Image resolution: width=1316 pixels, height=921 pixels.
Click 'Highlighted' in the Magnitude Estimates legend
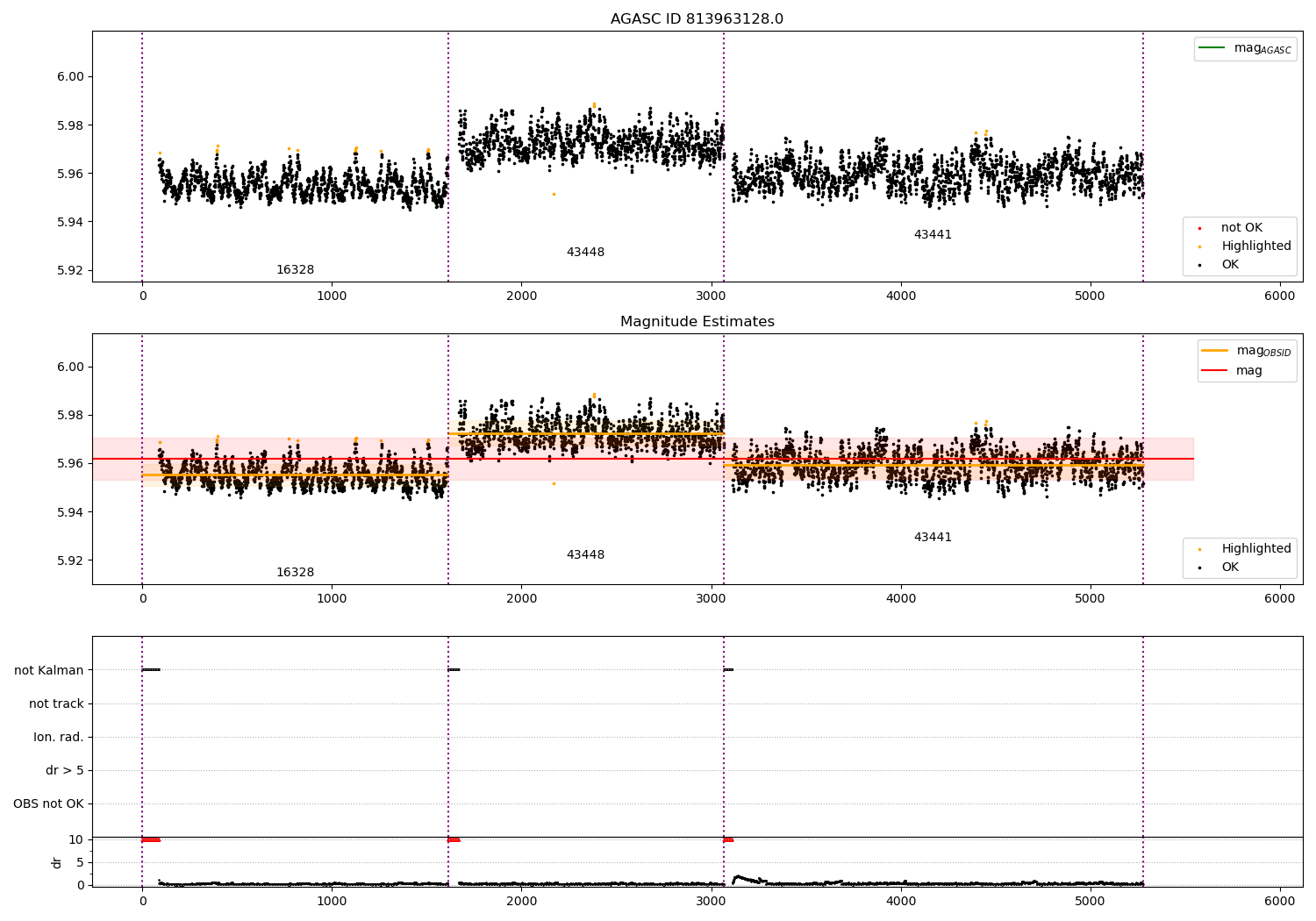tap(1244, 549)
